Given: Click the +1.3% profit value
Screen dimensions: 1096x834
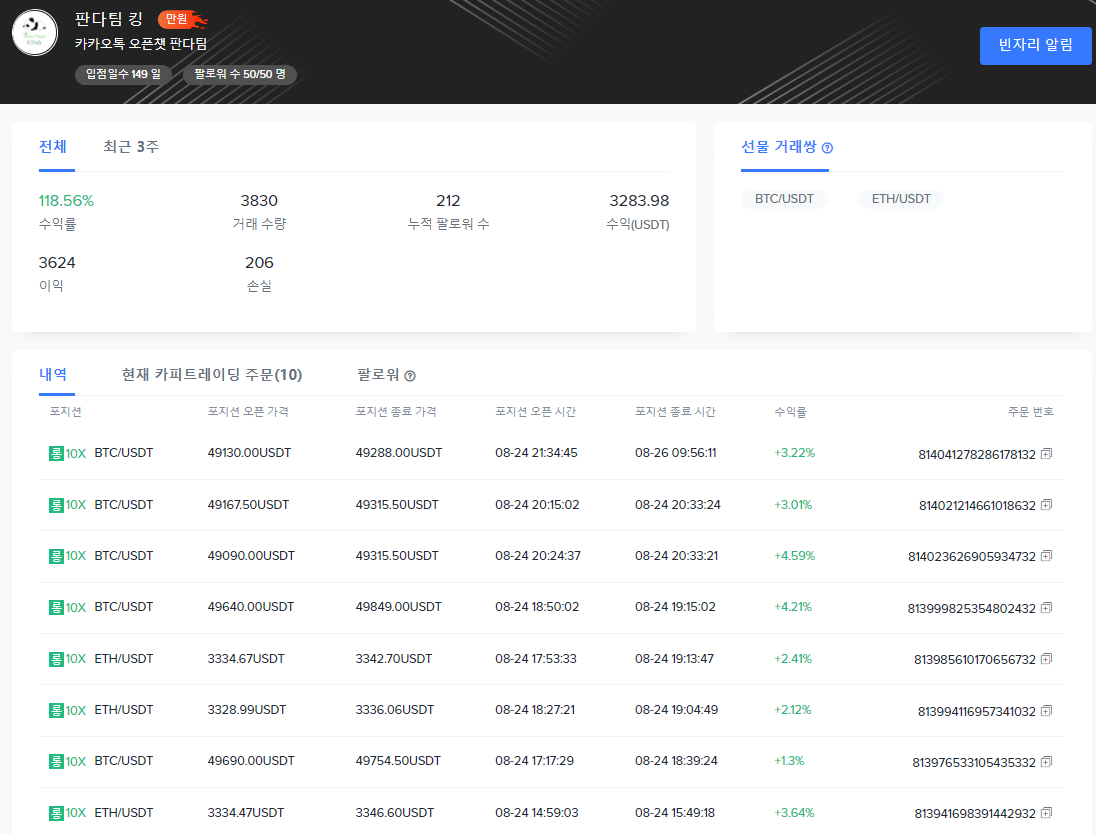Looking at the screenshot, I should point(789,761).
